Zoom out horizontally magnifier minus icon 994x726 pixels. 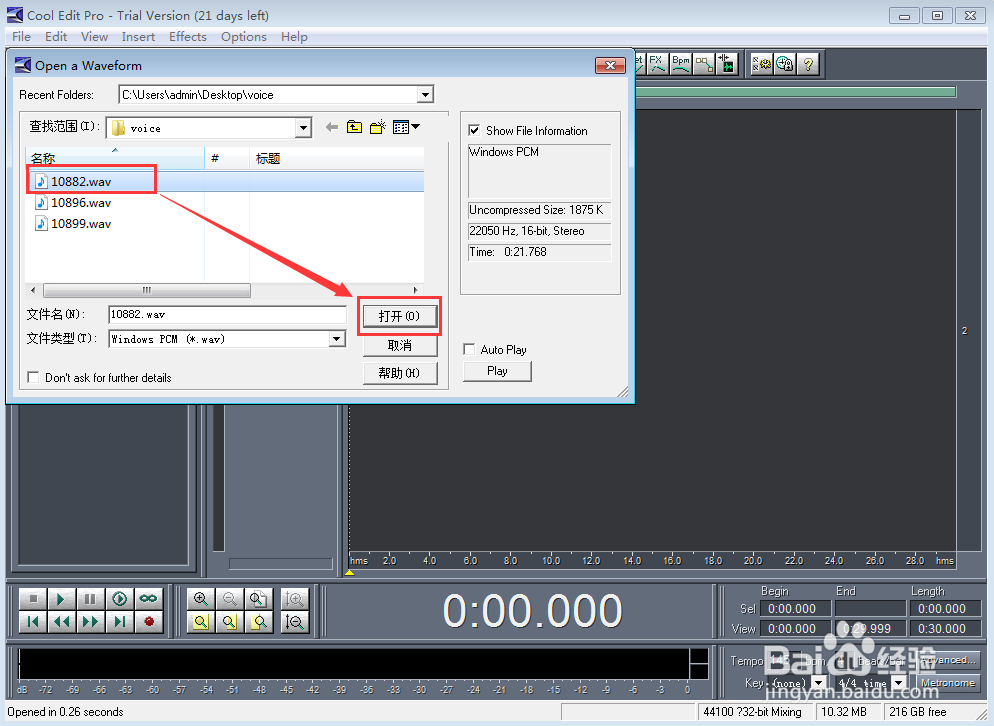click(229, 599)
